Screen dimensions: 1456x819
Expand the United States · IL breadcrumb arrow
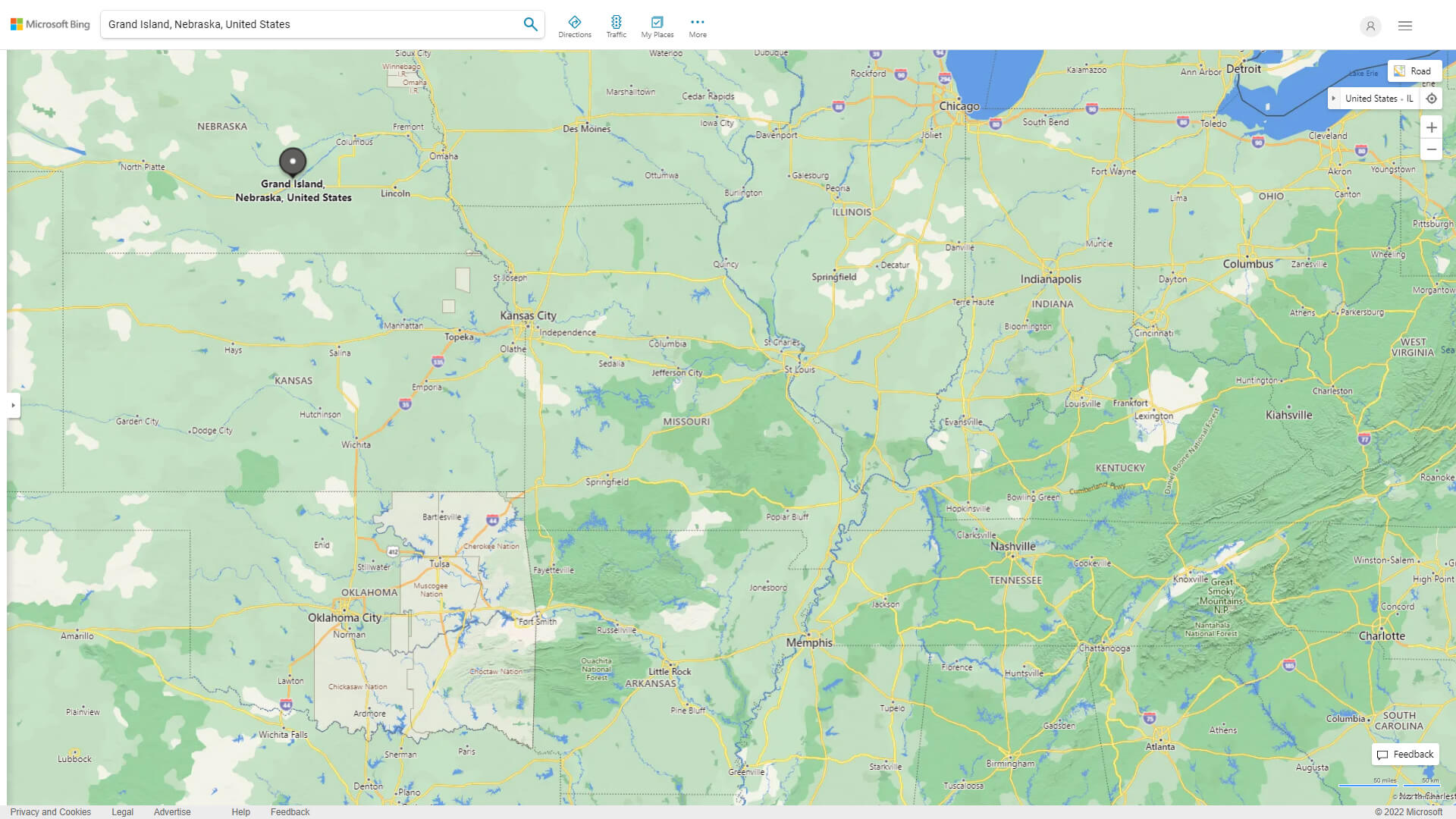1335,98
